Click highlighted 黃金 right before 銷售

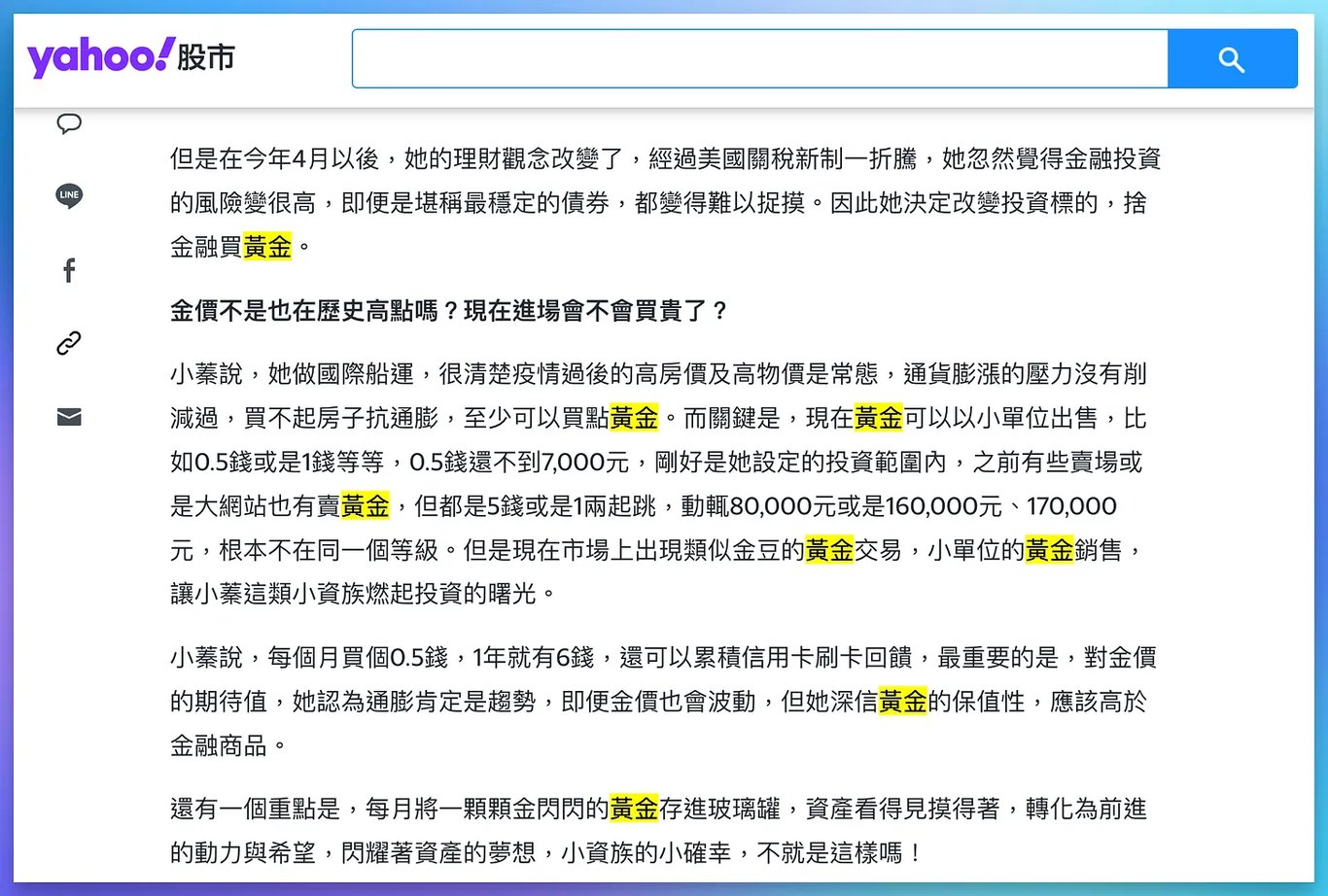1050,550
